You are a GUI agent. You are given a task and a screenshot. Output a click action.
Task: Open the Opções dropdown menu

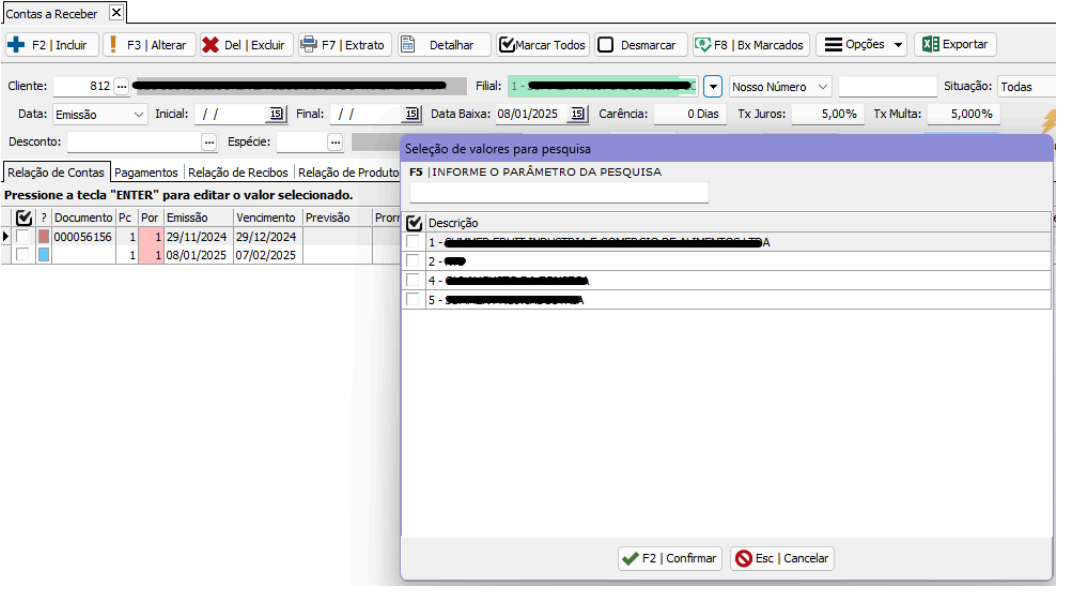(x=898, y=45)
